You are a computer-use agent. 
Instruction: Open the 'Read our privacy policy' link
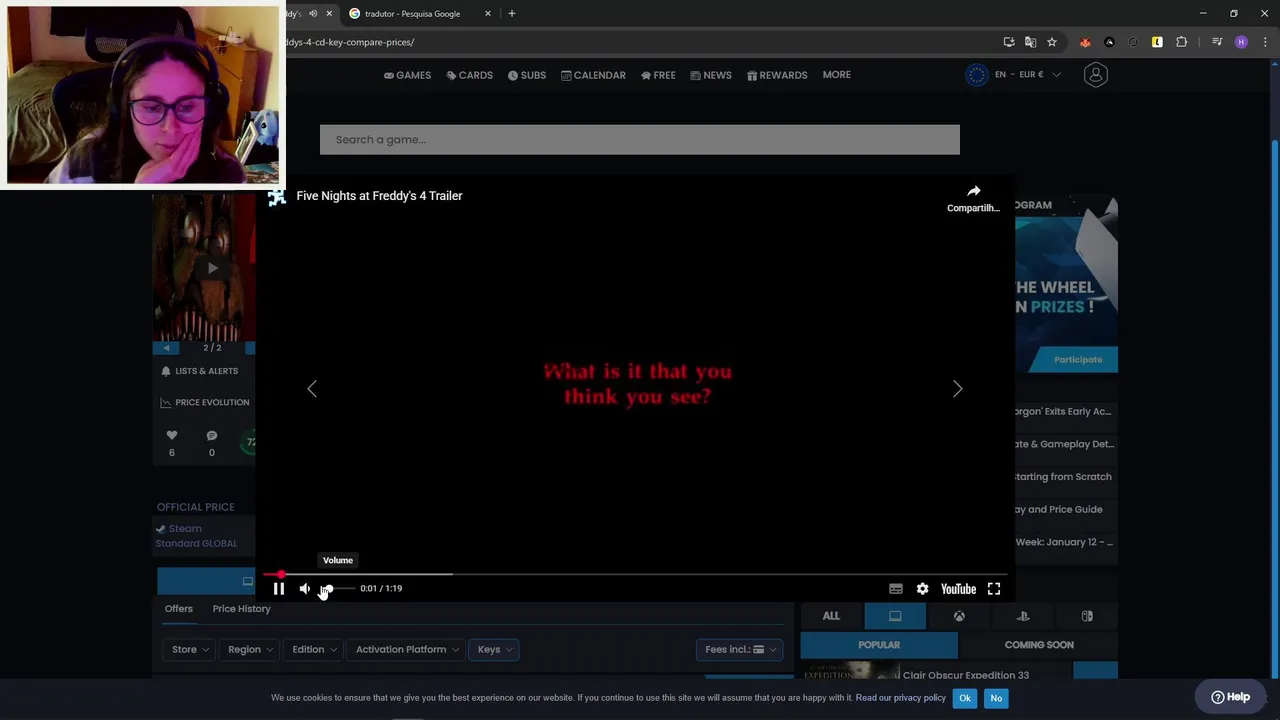pos(901,698)
